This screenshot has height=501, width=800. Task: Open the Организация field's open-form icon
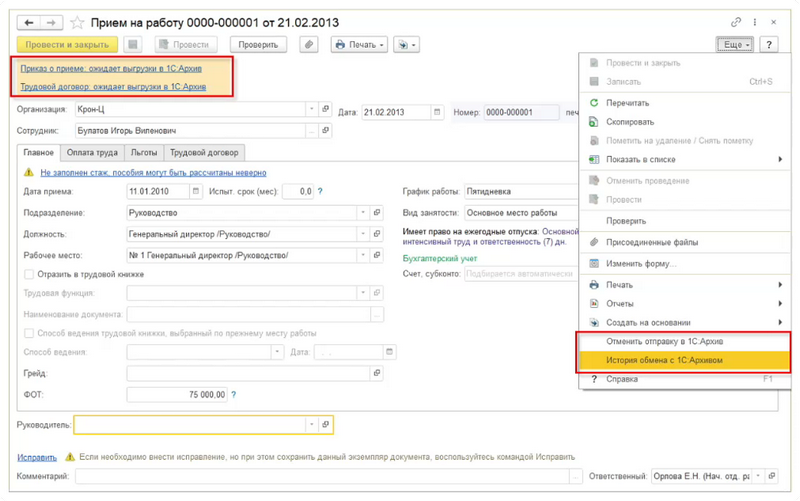[x=326, y=110]
